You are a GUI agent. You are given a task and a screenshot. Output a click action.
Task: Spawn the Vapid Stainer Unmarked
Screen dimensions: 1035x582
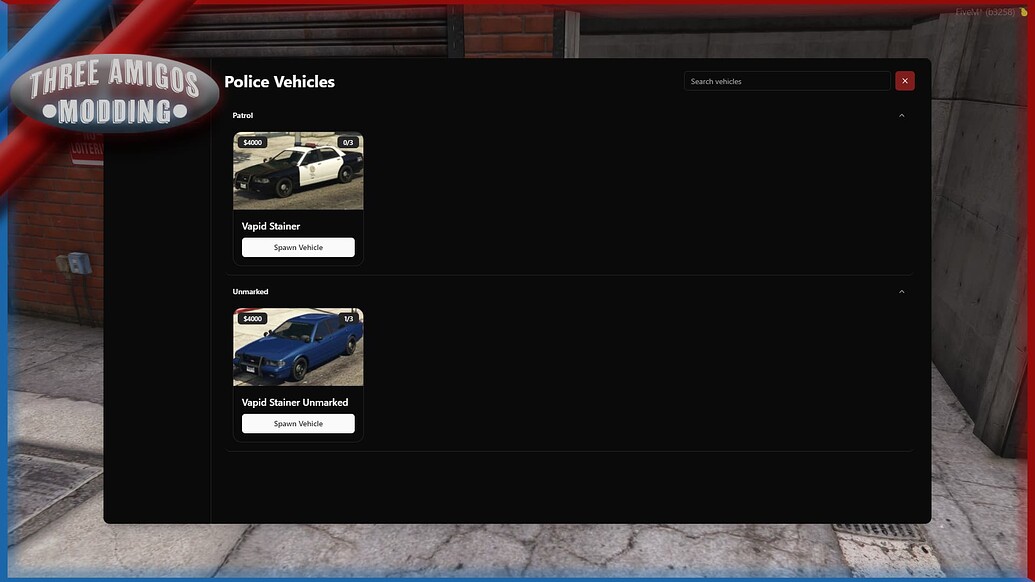coord(298,422)
